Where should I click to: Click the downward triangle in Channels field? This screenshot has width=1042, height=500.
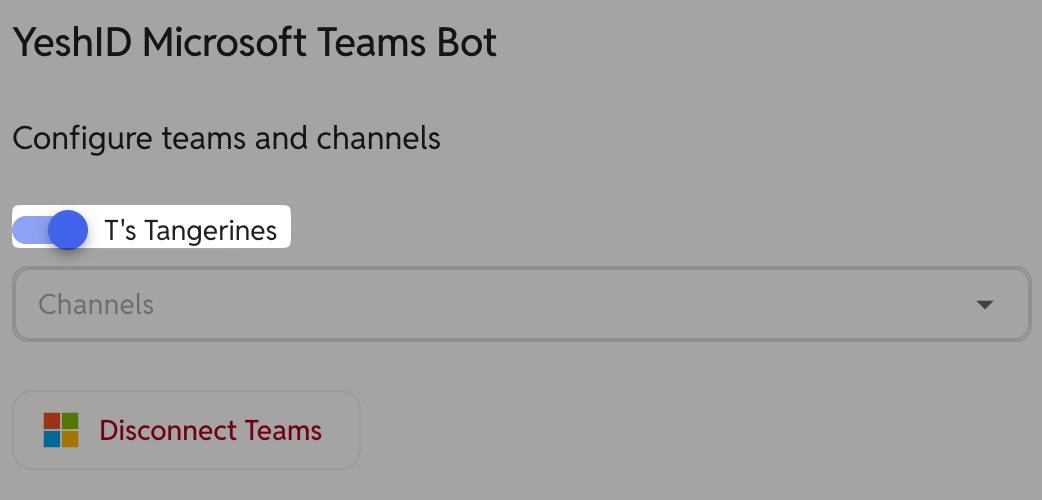(984, 305)
